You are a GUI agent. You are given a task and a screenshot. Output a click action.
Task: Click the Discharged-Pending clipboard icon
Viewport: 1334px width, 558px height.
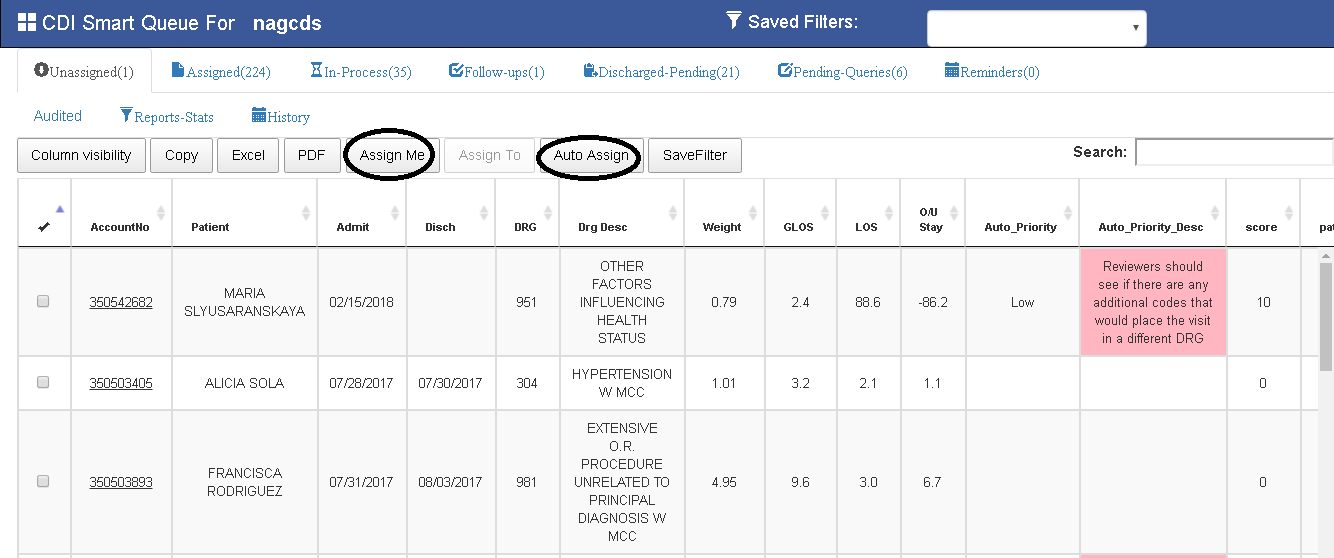(x=590, y=70)
